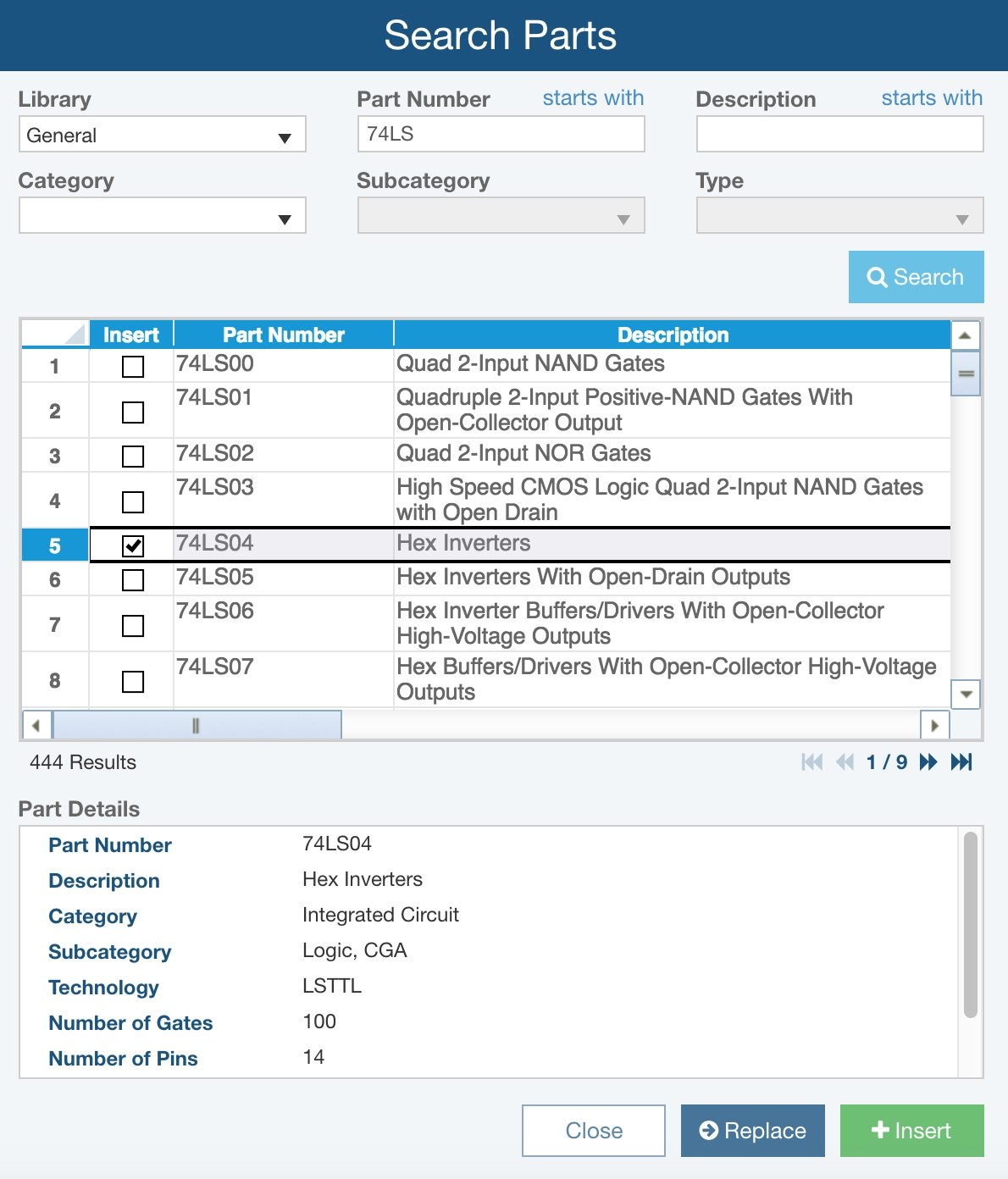Enable the Insert checkbox for 74LS05
Viewport: 1008px width, 1179px height.
coord(131,578)
